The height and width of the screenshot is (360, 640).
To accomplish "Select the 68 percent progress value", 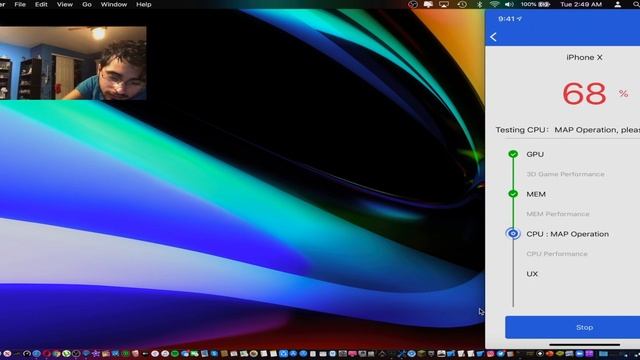I will point(584,93).
